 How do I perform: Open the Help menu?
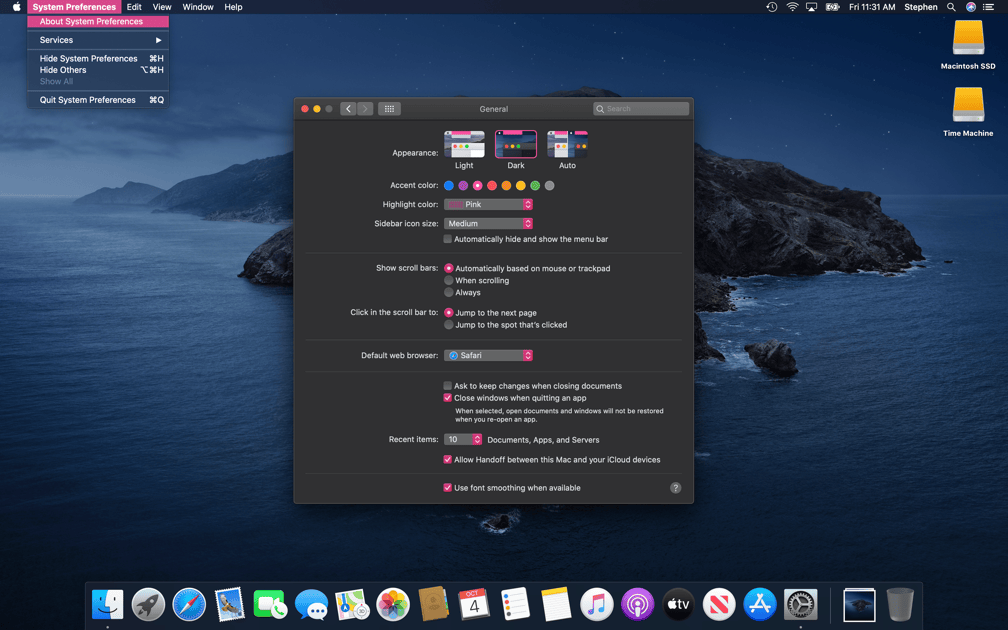233,7
